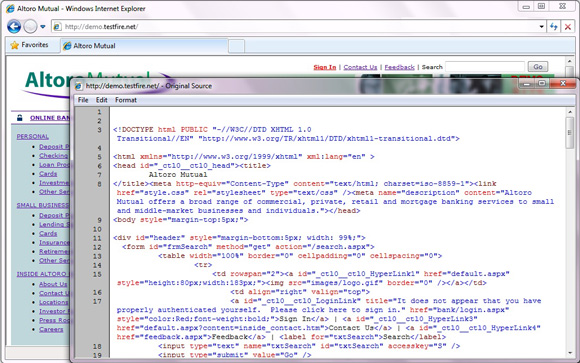The width and height of the screenshot is (580, 363).
Task: Open the PERSONAL section link
Action: pyautogui.click(x=33, y=137)
